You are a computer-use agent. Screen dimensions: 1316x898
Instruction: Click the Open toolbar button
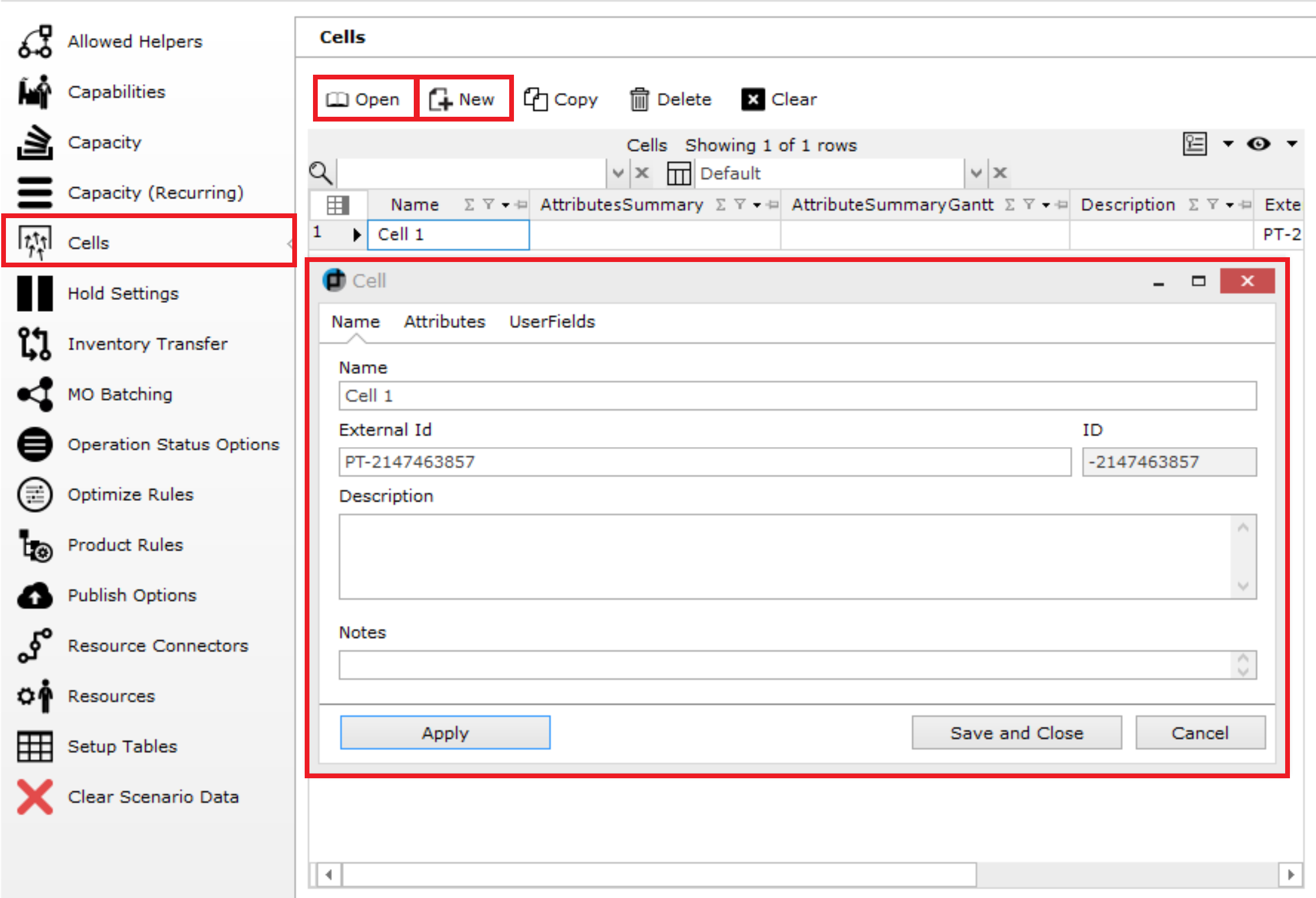point(363,99)
